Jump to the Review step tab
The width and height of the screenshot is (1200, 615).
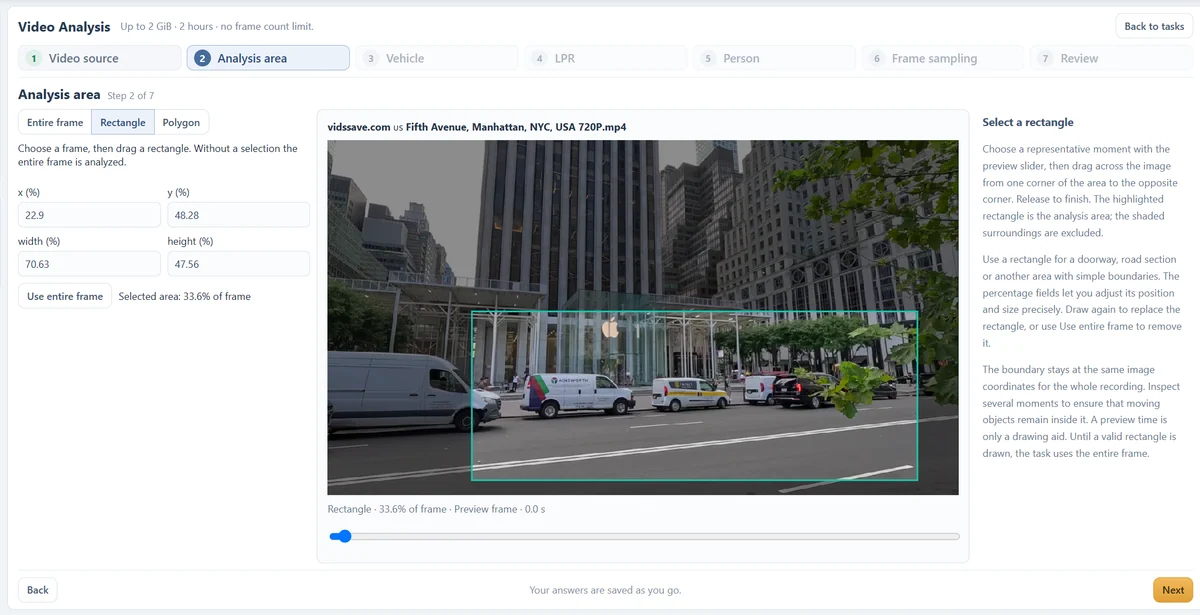pos(1112,58)
